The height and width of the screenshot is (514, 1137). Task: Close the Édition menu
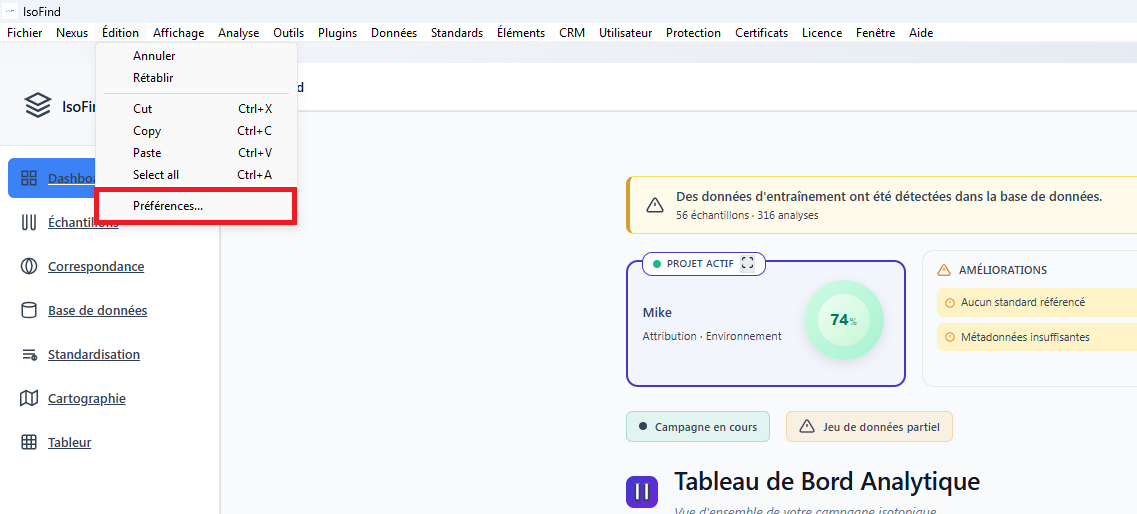point(120,33)
